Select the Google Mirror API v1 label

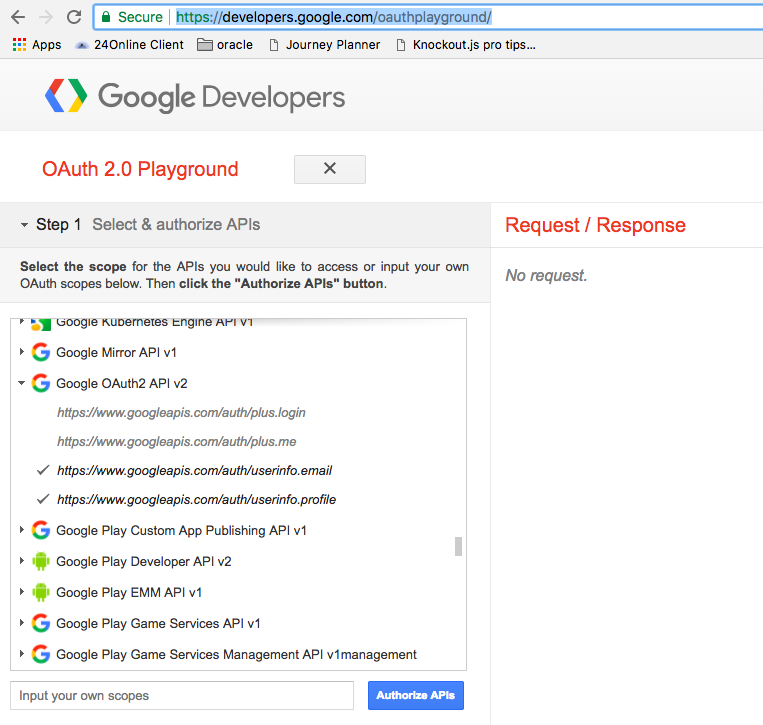click(116, 352)
